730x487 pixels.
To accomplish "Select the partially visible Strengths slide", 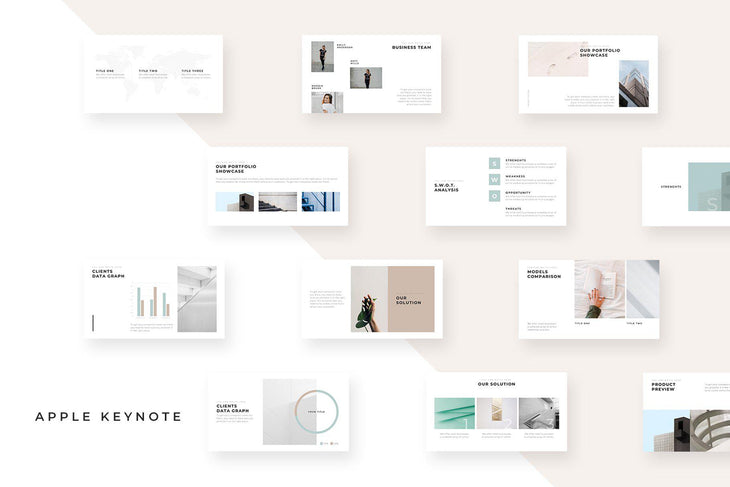I will point(686,187).
